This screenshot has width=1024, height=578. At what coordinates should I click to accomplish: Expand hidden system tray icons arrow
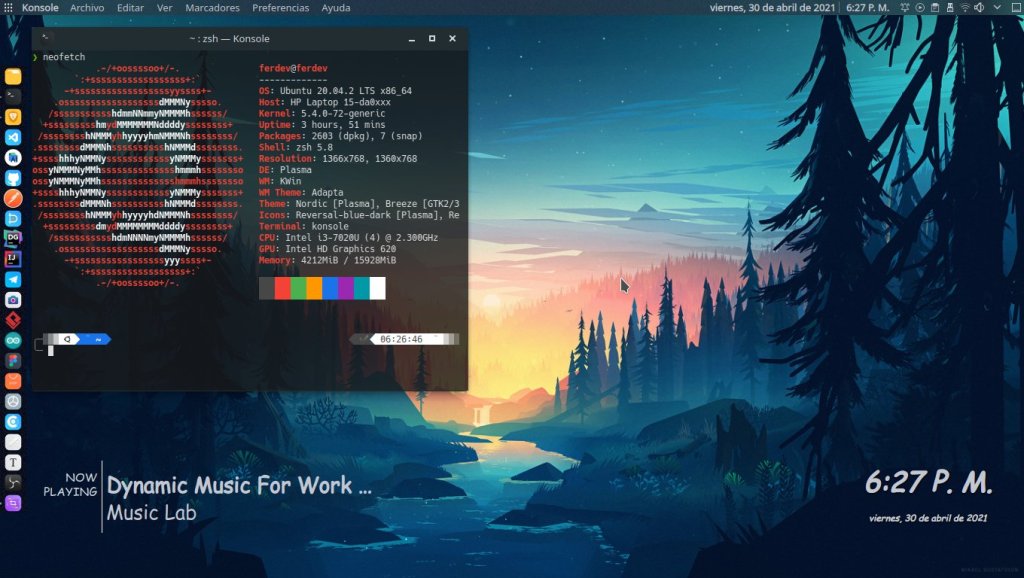pos(996,8)
